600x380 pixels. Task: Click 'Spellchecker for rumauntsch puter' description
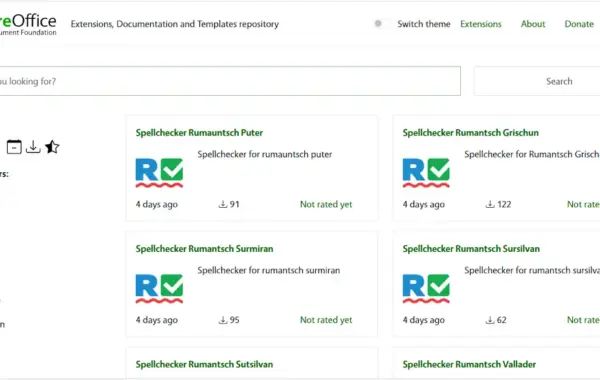pyautogui.click(x=265, y=154)
